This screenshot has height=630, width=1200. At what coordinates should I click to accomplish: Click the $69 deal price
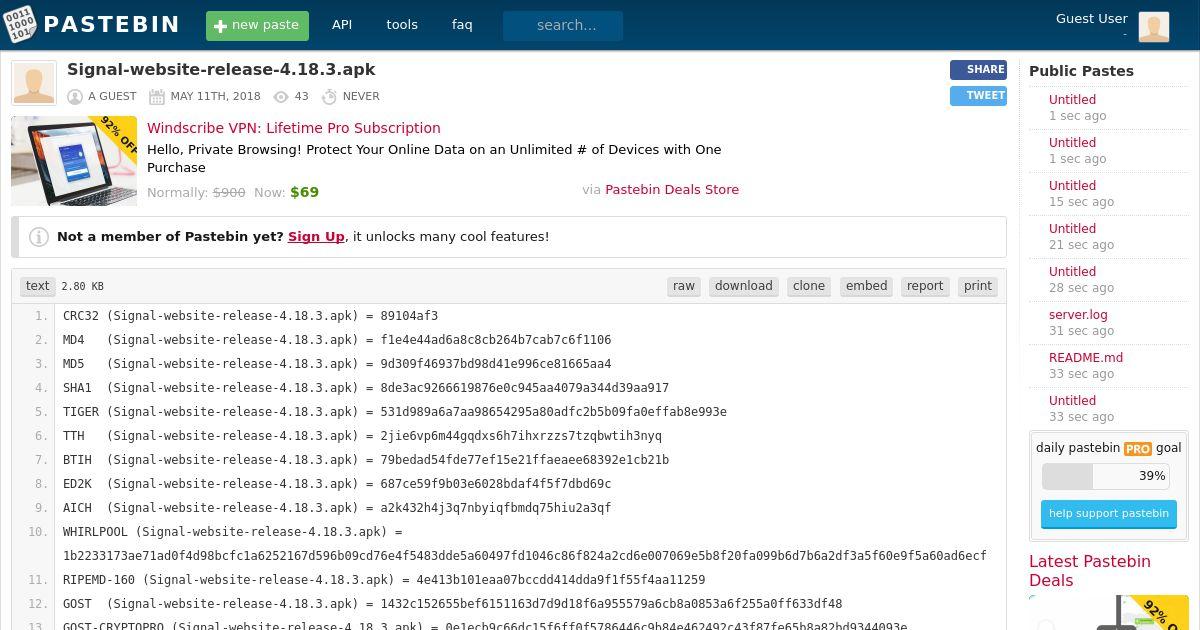(304, 192)
